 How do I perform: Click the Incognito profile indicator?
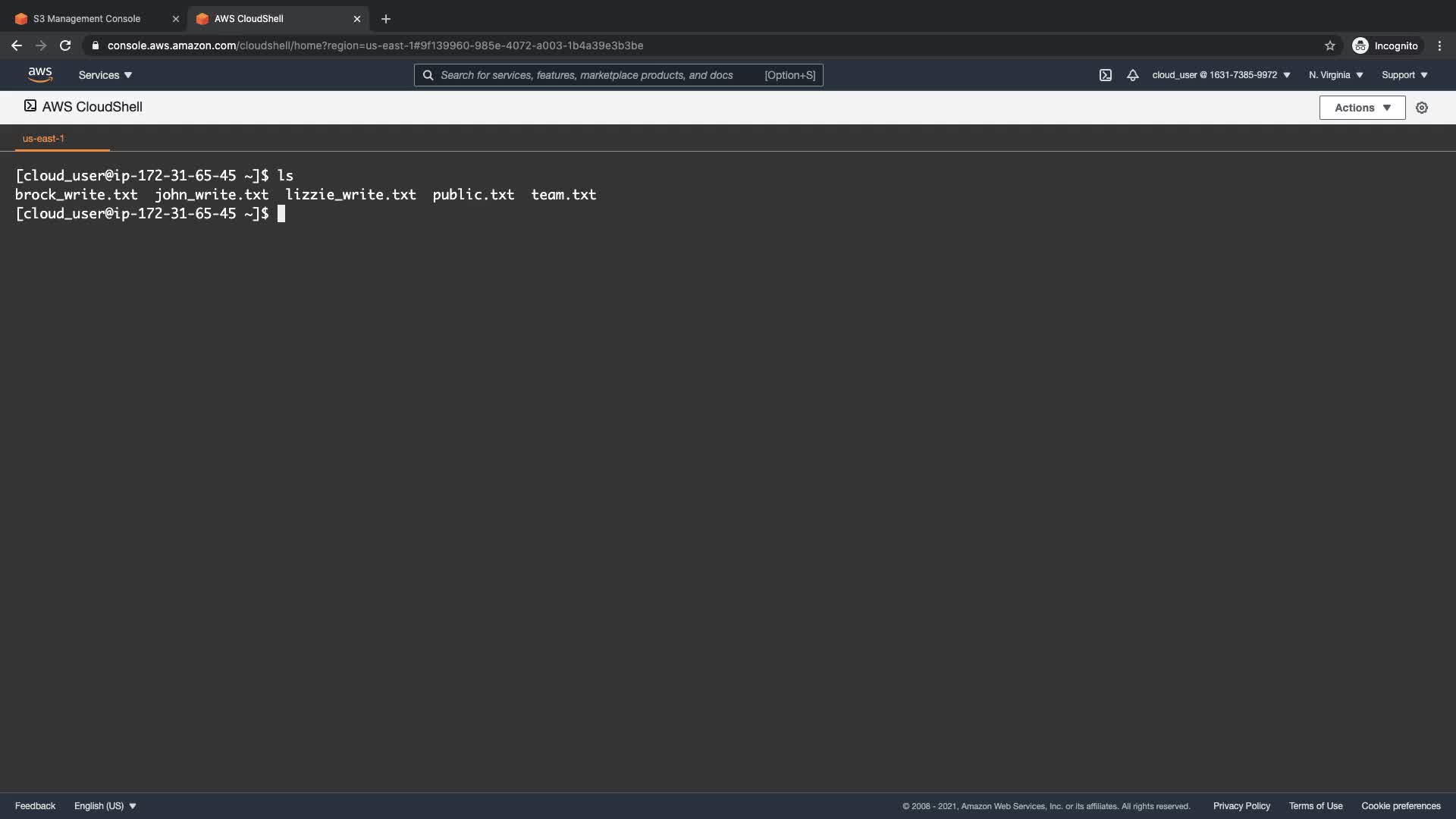pyautogui.click(x=1385, y=45)
